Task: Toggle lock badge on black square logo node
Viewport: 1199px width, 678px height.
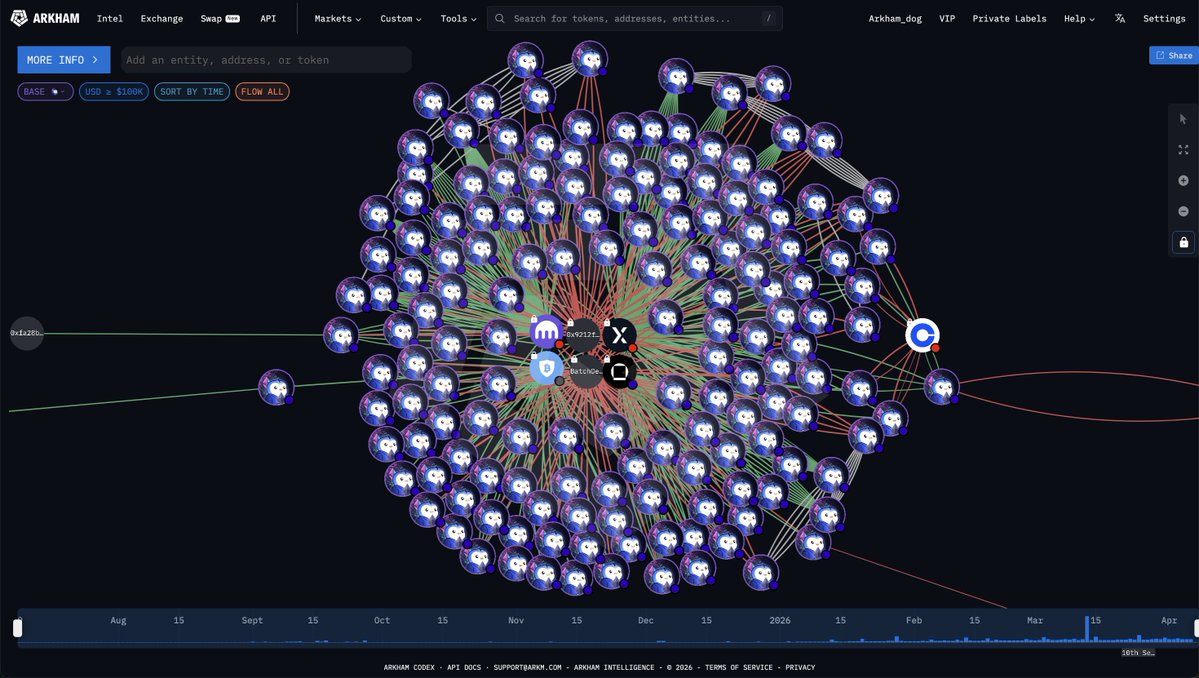Action: click(606, 359)
